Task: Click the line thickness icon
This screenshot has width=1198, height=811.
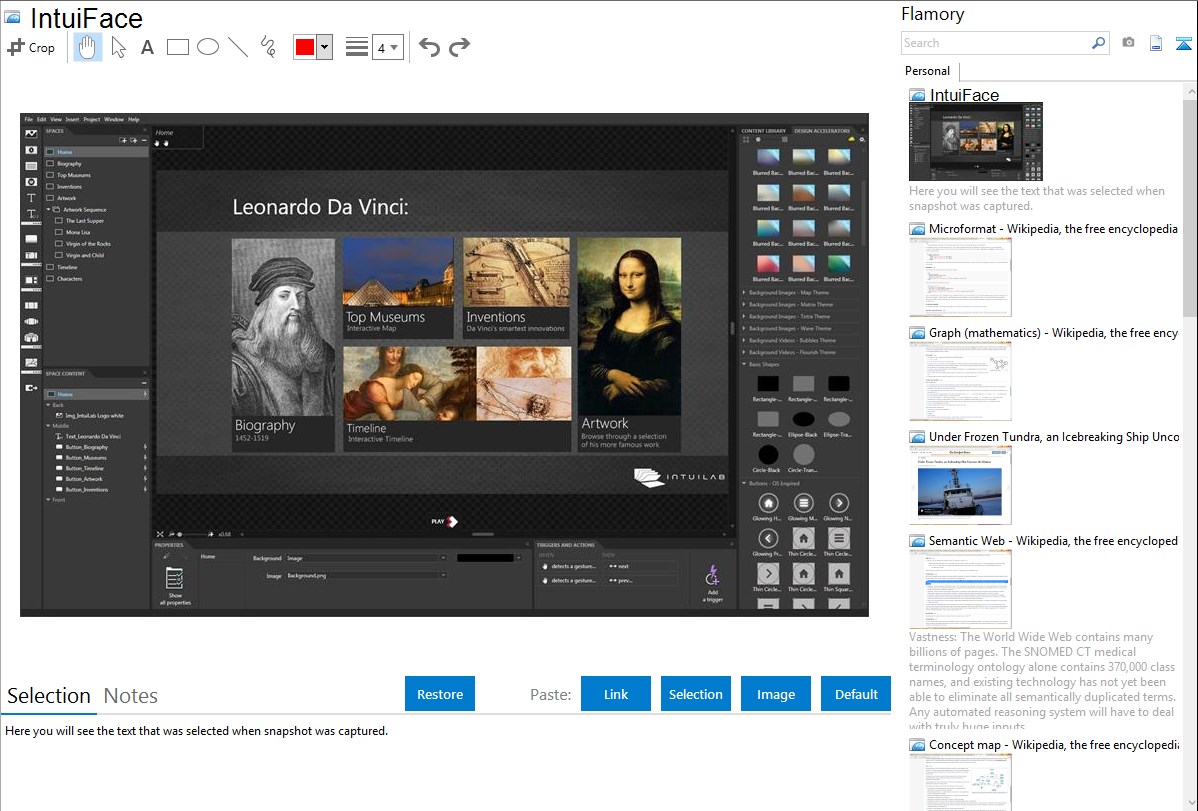Action: pyautogui.click(x=356, y=47)
